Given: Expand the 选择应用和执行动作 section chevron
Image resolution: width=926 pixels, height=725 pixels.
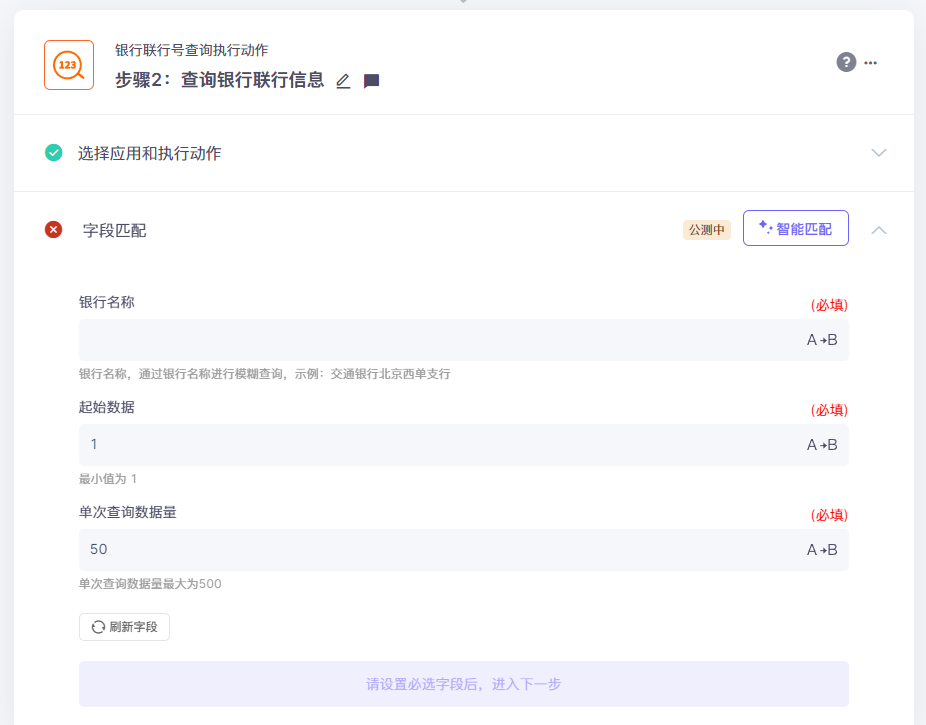Looking at the screenshot, I should coord(879,153).
